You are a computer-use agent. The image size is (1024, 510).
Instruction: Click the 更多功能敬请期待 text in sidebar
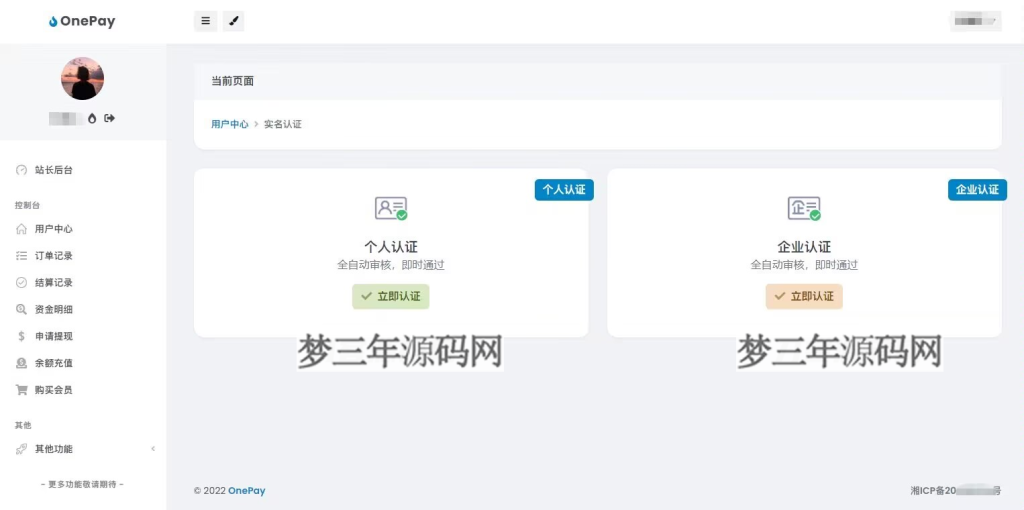(x=82, y=485)
